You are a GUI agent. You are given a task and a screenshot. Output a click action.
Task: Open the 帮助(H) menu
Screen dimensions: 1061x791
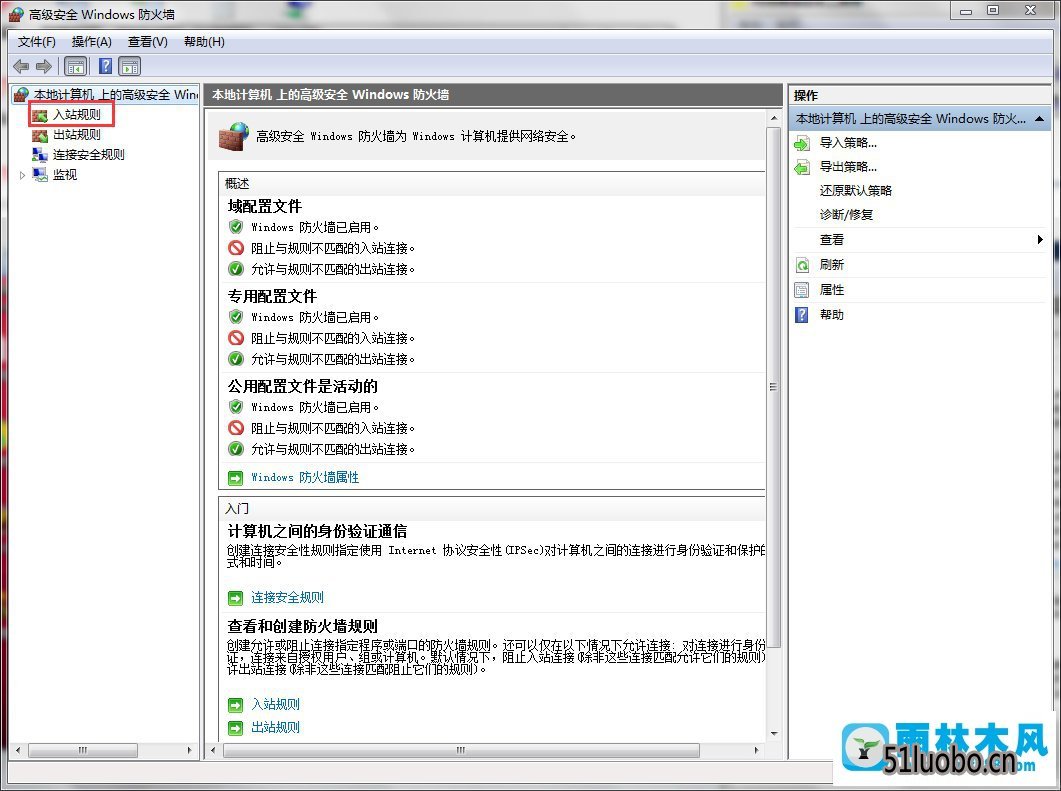point(204,42)
